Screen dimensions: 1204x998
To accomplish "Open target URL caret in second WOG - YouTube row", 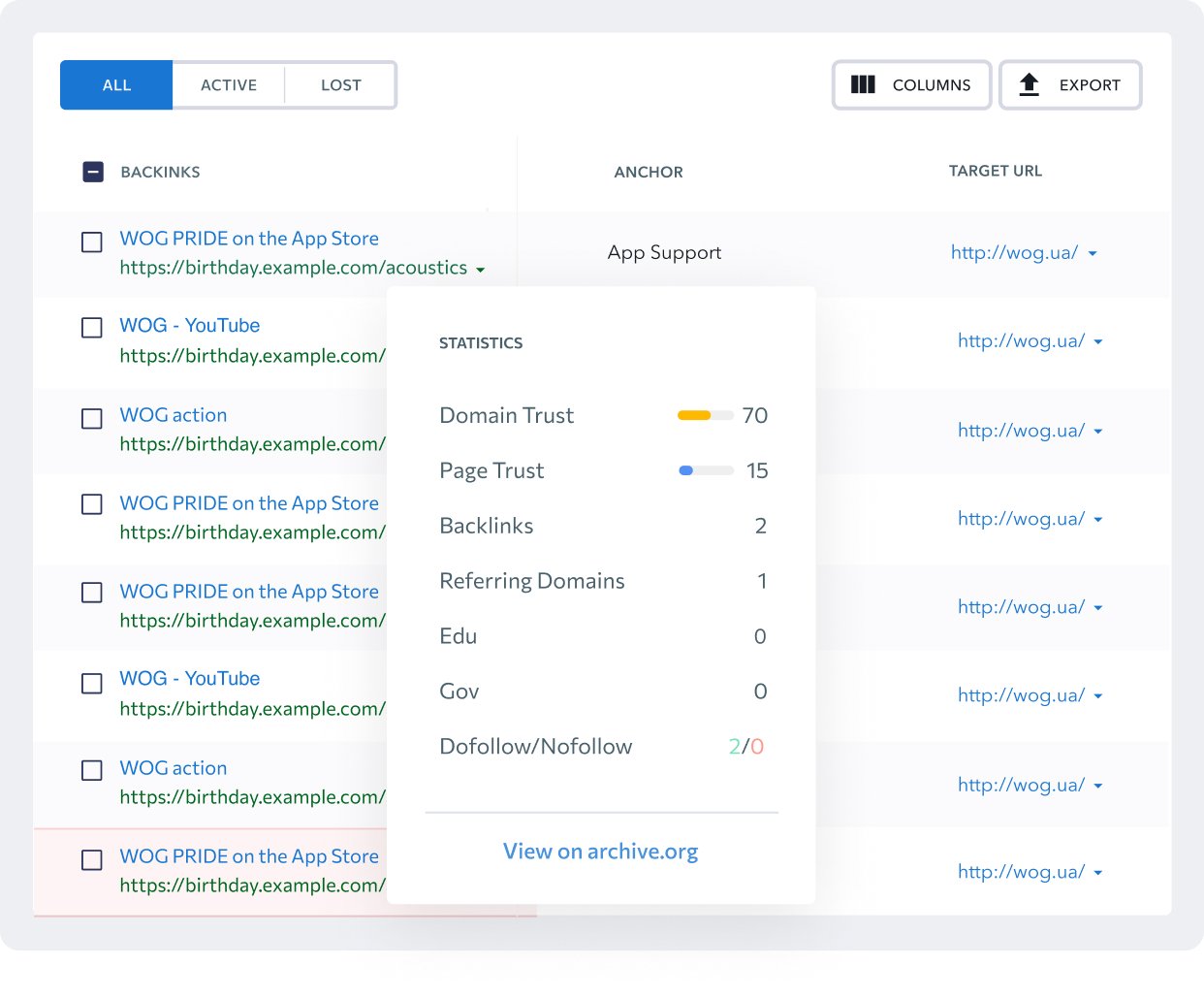I will pos(1098,696).
